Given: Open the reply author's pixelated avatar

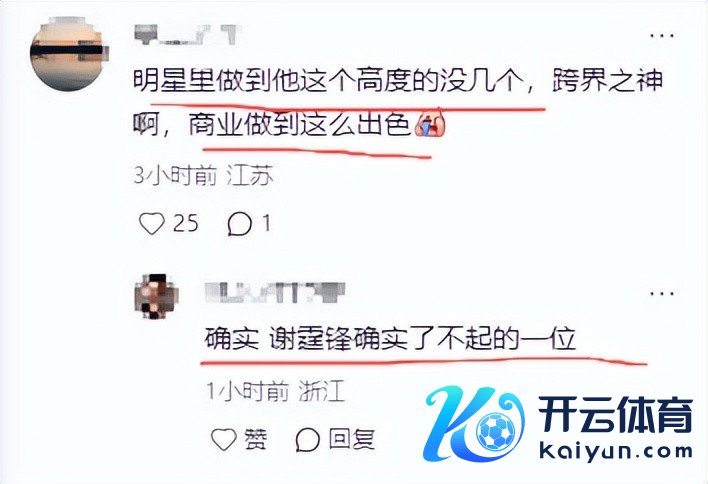Looking at the screenshot, I should (x=157, y=296).
